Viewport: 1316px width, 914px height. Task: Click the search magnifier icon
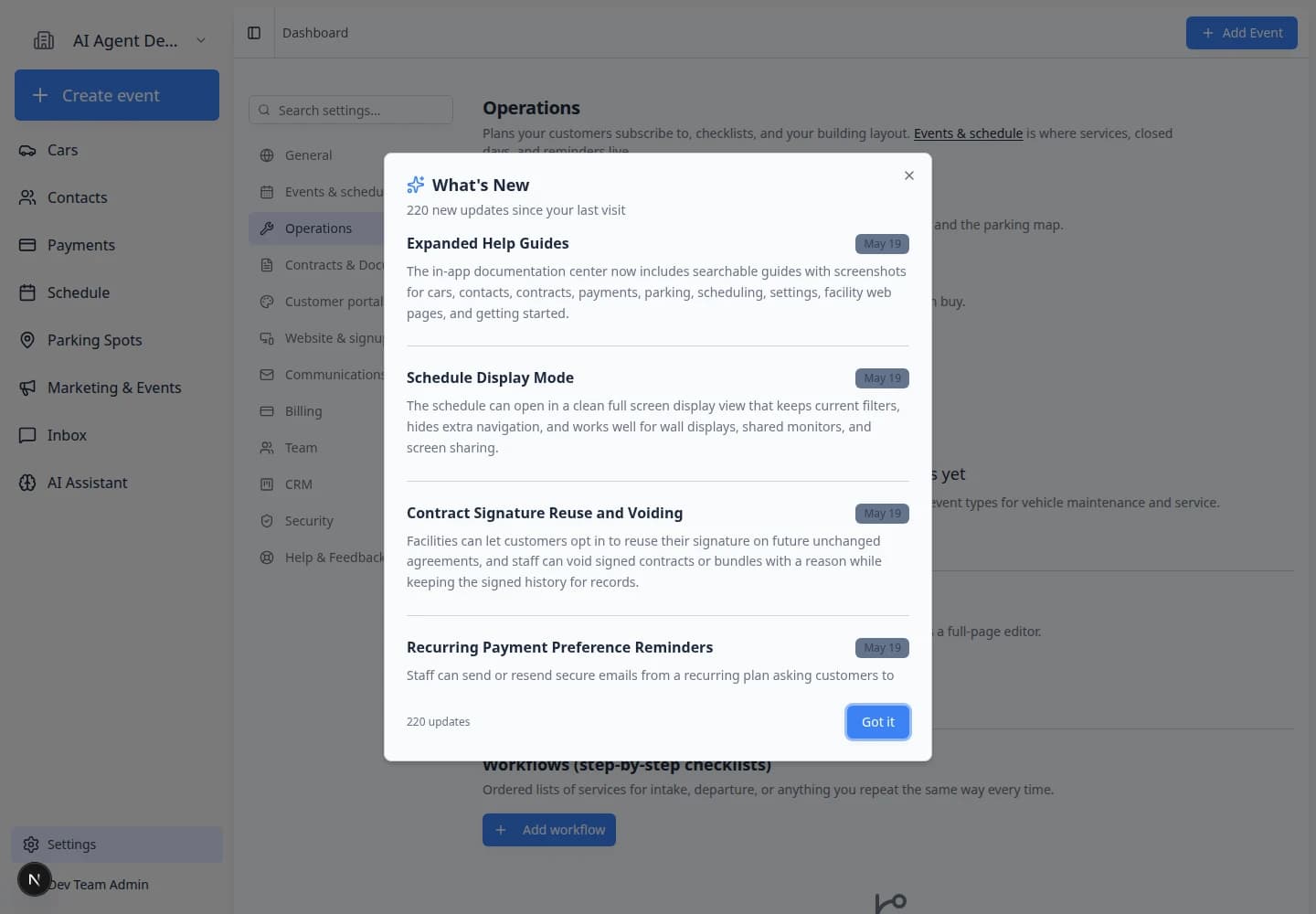(264, 110)
